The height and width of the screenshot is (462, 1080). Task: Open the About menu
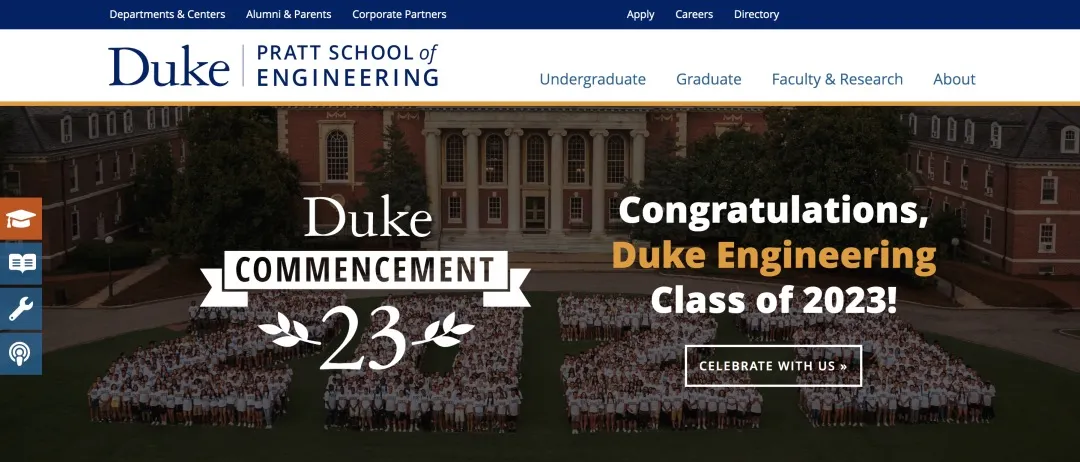pyautogui.click(x=954, y=79)
